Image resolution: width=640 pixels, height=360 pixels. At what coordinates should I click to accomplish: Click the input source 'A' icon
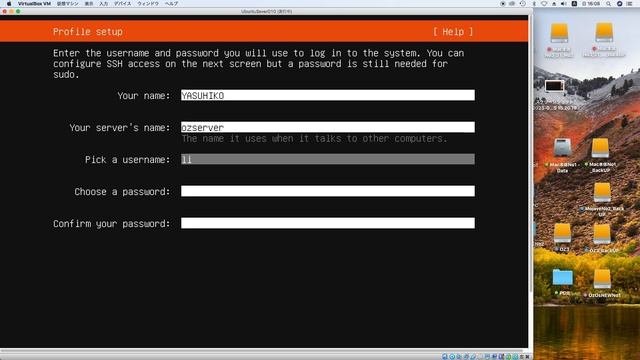tap(574, 3)
